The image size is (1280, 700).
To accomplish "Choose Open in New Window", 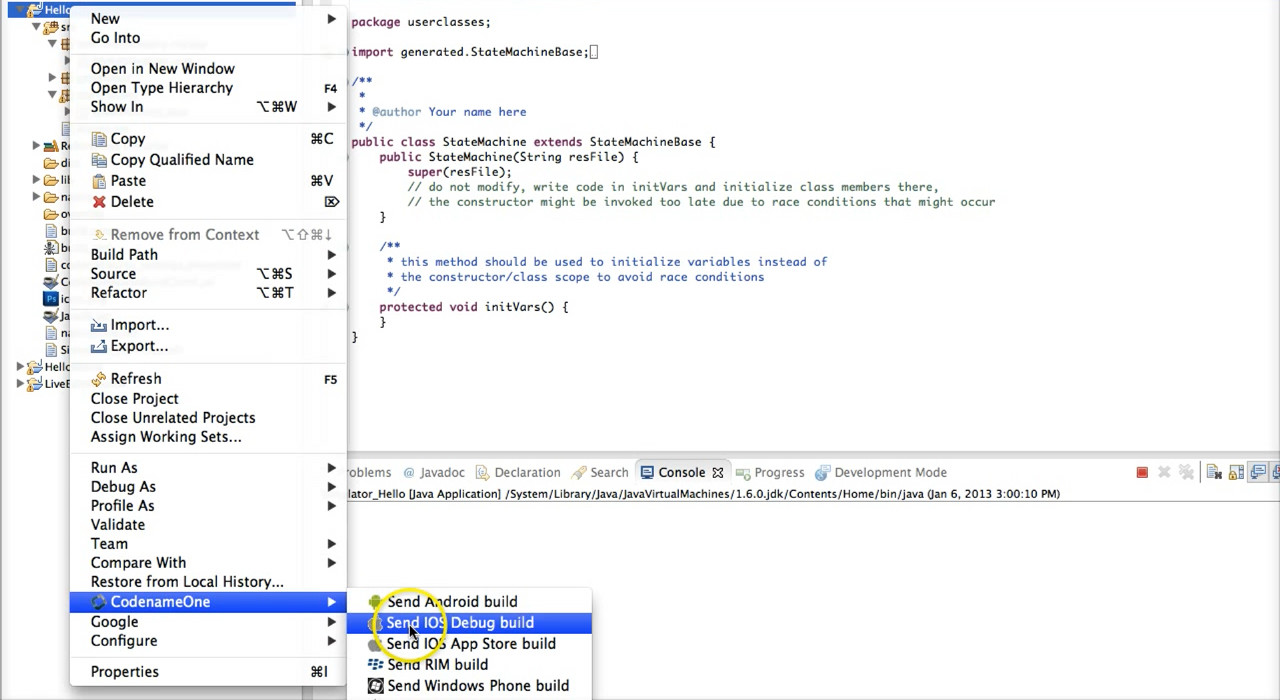I will pyautogui.click(x=208, y=69).
